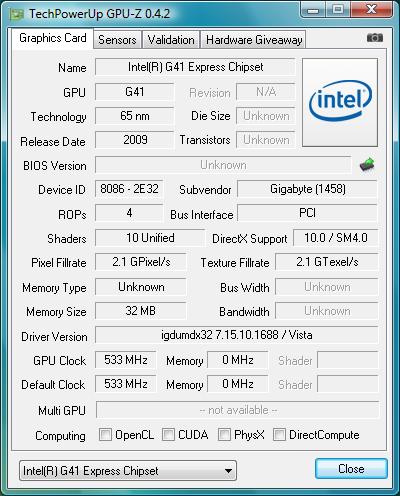The height and width of the screenshot is (496, 400).
Task: Click the Intel vendor logo
Action: pos(340,102)
